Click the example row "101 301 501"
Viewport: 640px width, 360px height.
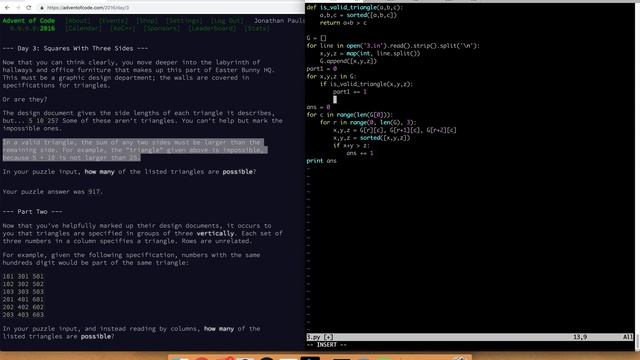coord(23,276)
